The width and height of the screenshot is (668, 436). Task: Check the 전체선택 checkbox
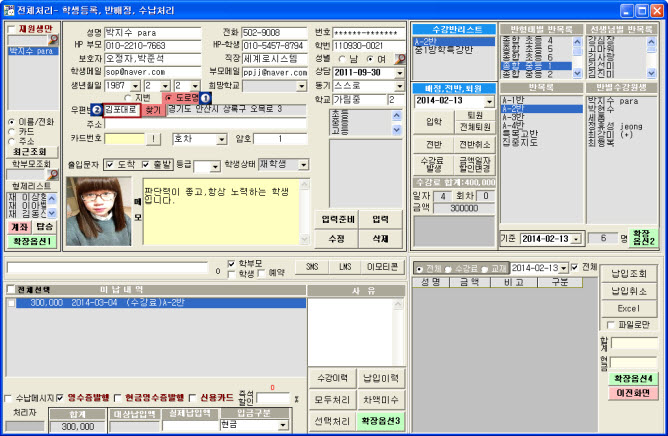(x=11, y=290)
